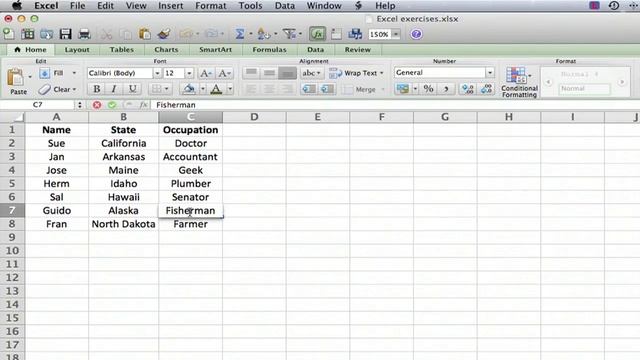
Task: Click the Filter funnel icon
Action: [289, 34]
